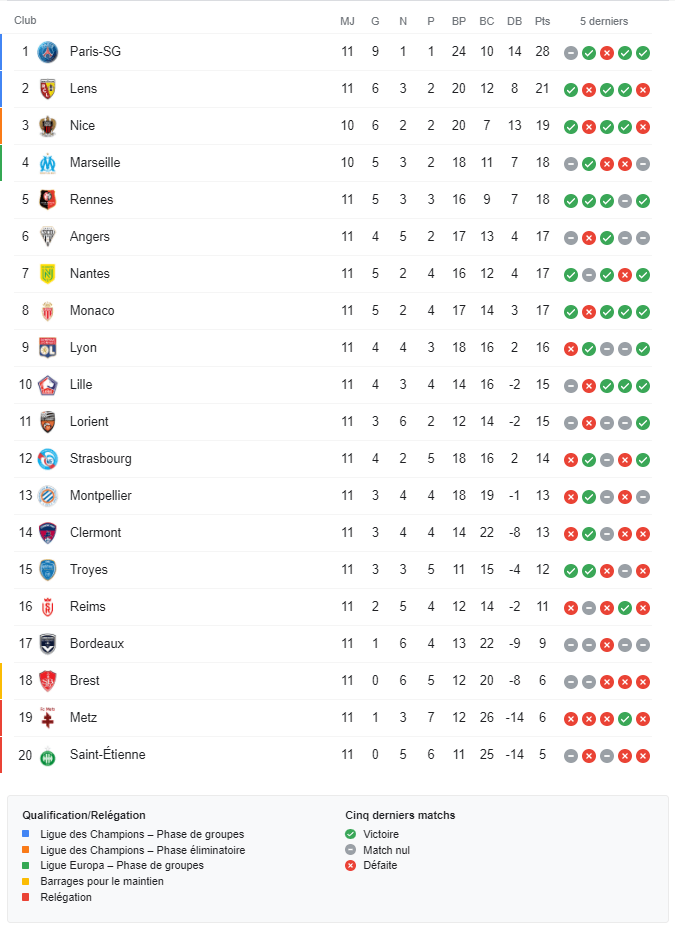Click the green Victoire legend icon

point(350,834)
